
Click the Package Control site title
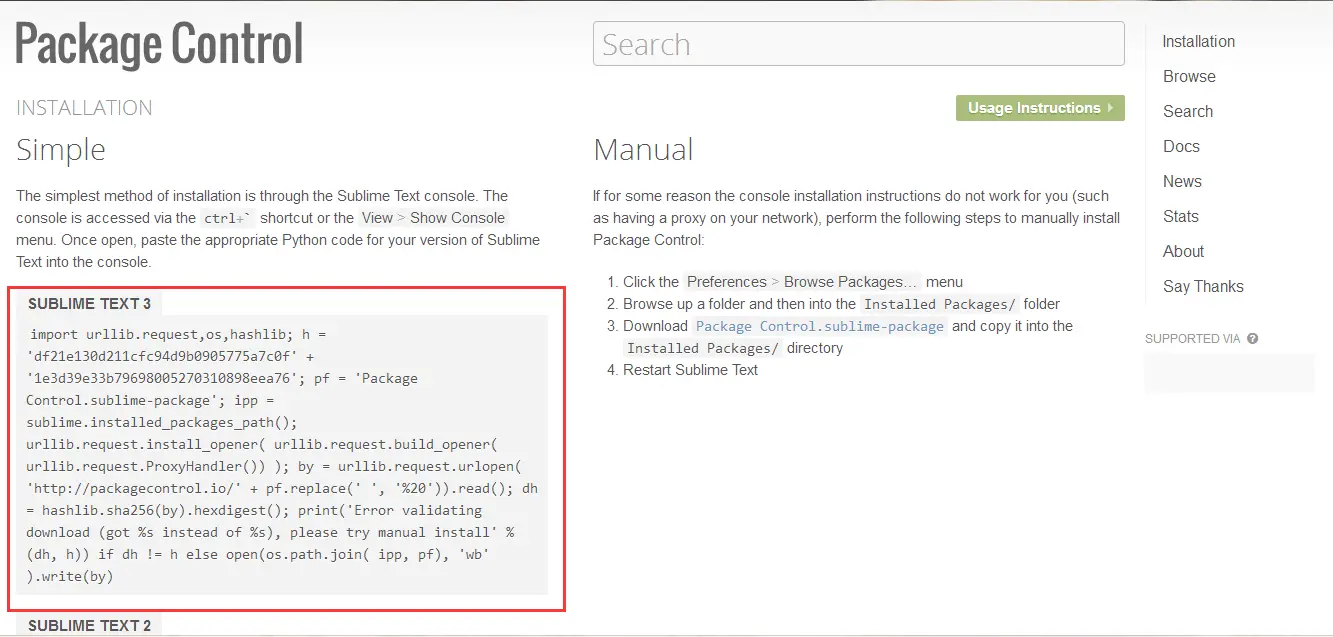click(159, 44)
